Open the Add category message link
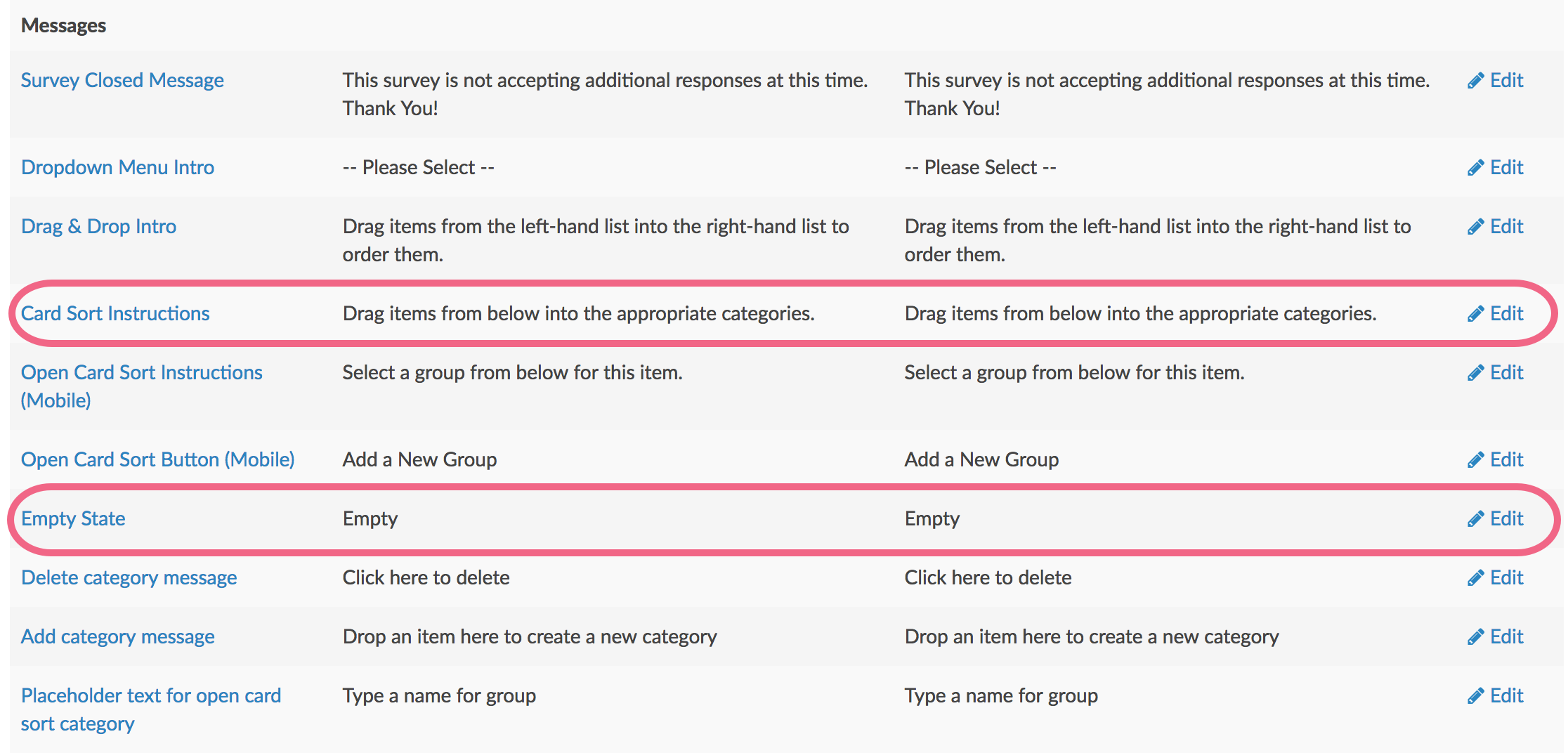This screenshot has height=753, width=1568. [x=117, y=636]
